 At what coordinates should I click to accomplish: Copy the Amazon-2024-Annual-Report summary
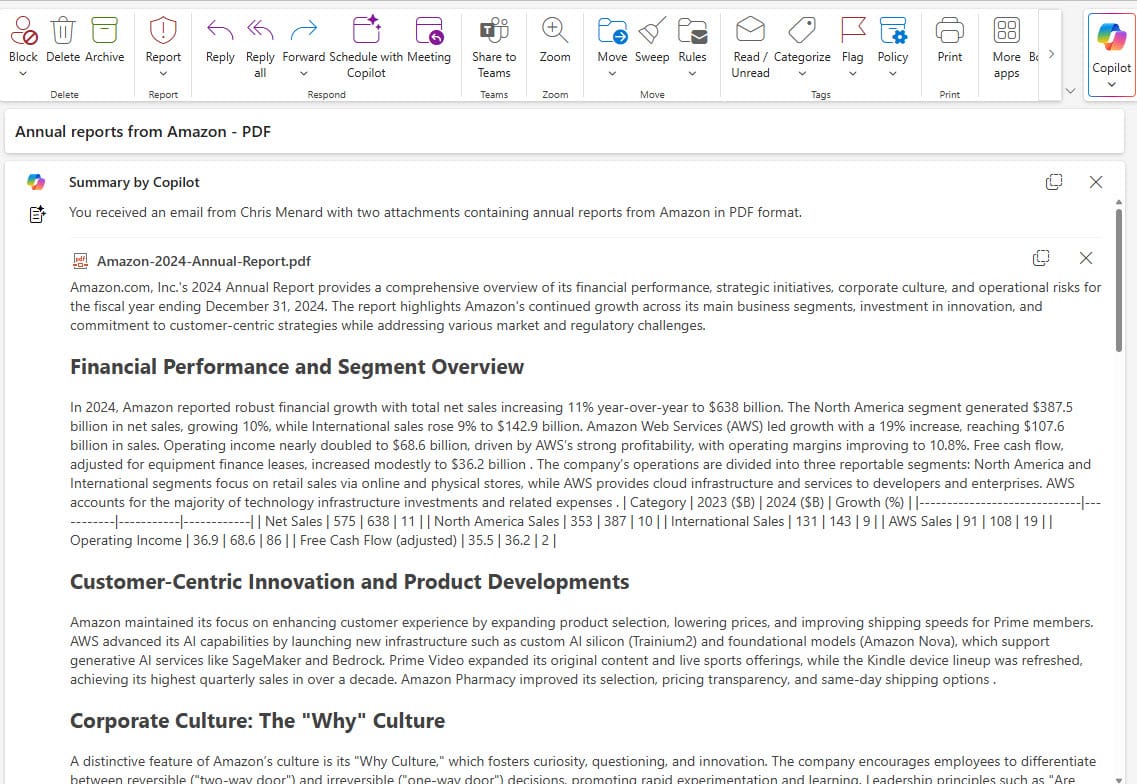(1041, 258)
